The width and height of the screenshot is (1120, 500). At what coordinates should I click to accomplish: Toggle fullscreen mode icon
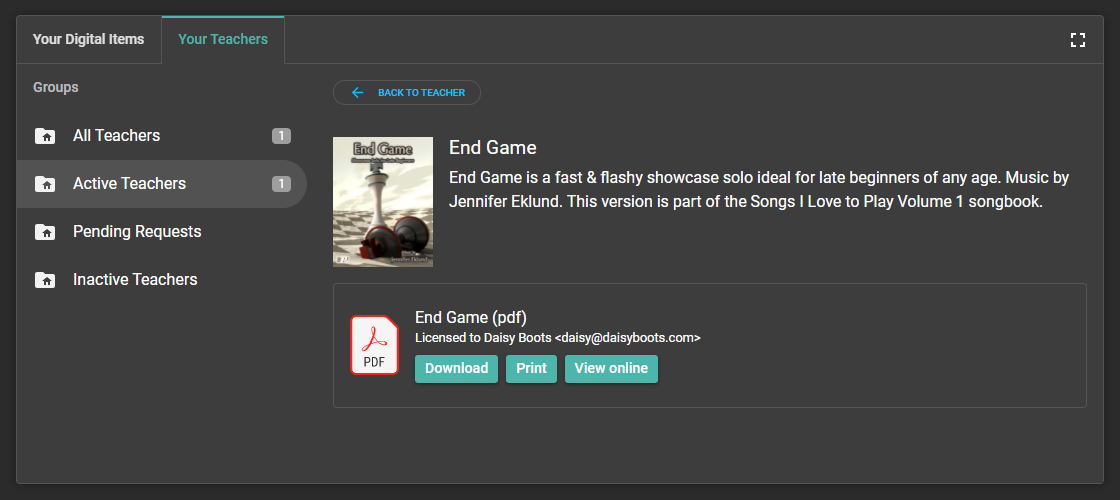coord(1078,40)
